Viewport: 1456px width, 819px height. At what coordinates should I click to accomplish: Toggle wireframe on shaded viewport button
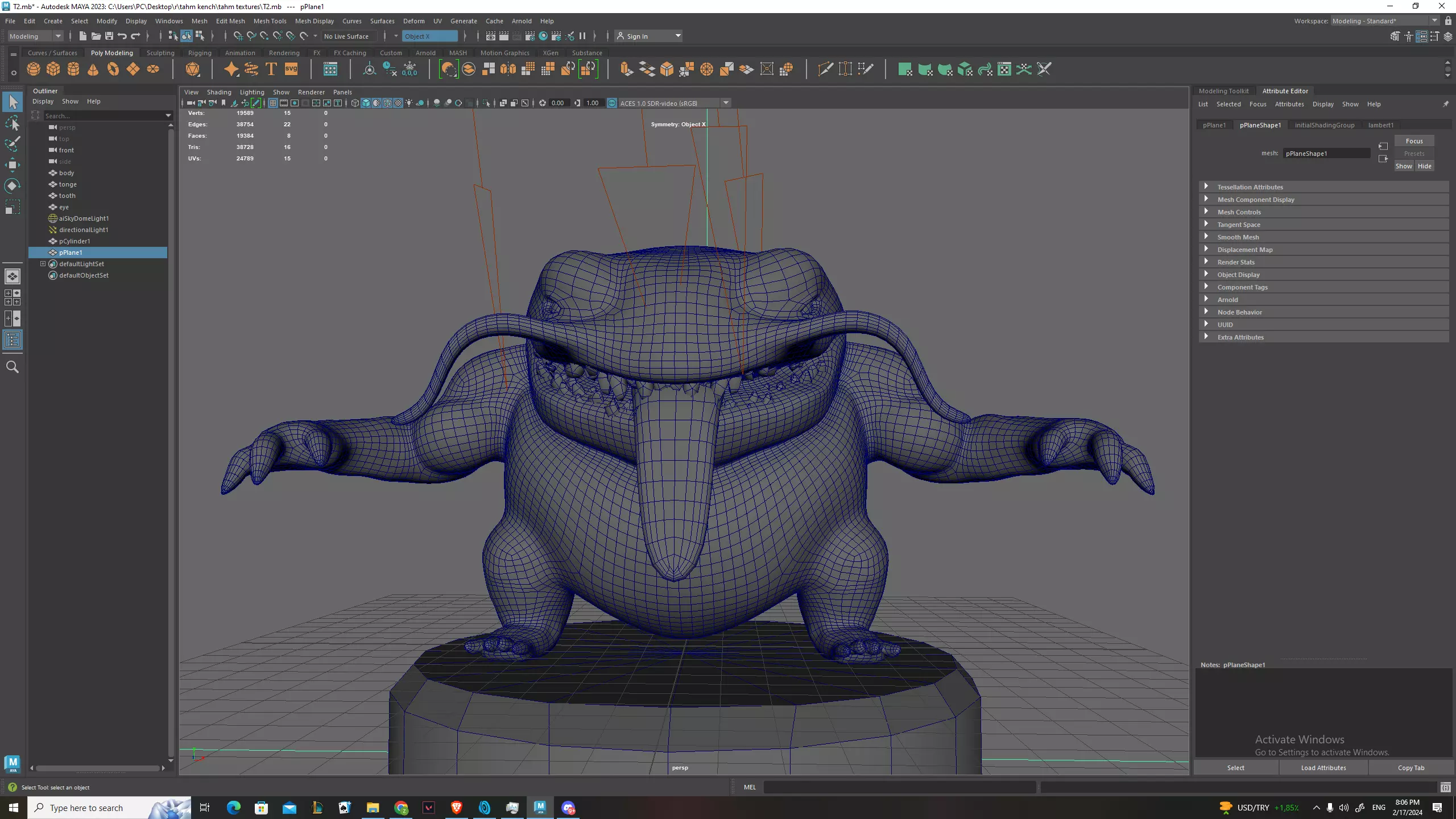coord(387,103)
